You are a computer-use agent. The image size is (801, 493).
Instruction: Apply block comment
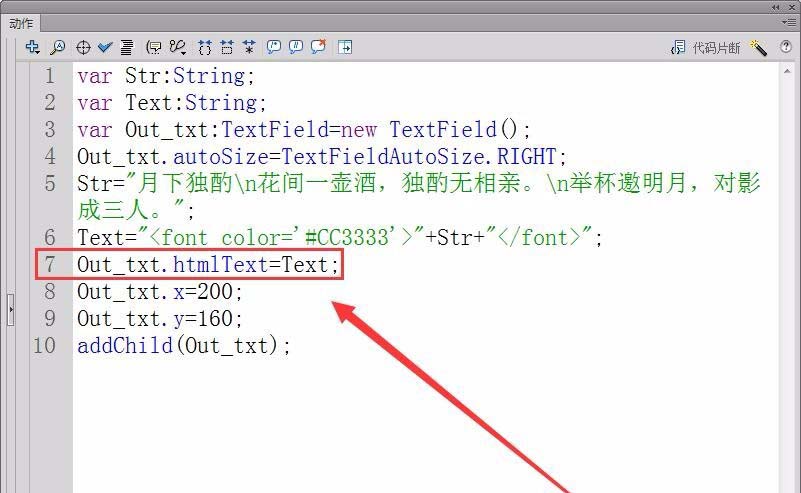[274, 48]
